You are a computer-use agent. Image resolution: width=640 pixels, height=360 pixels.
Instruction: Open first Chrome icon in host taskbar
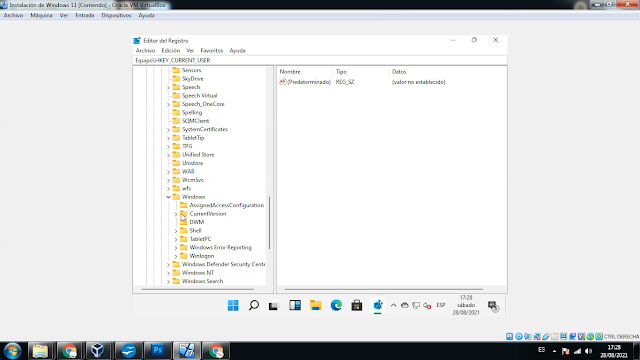tap(69, 351)
